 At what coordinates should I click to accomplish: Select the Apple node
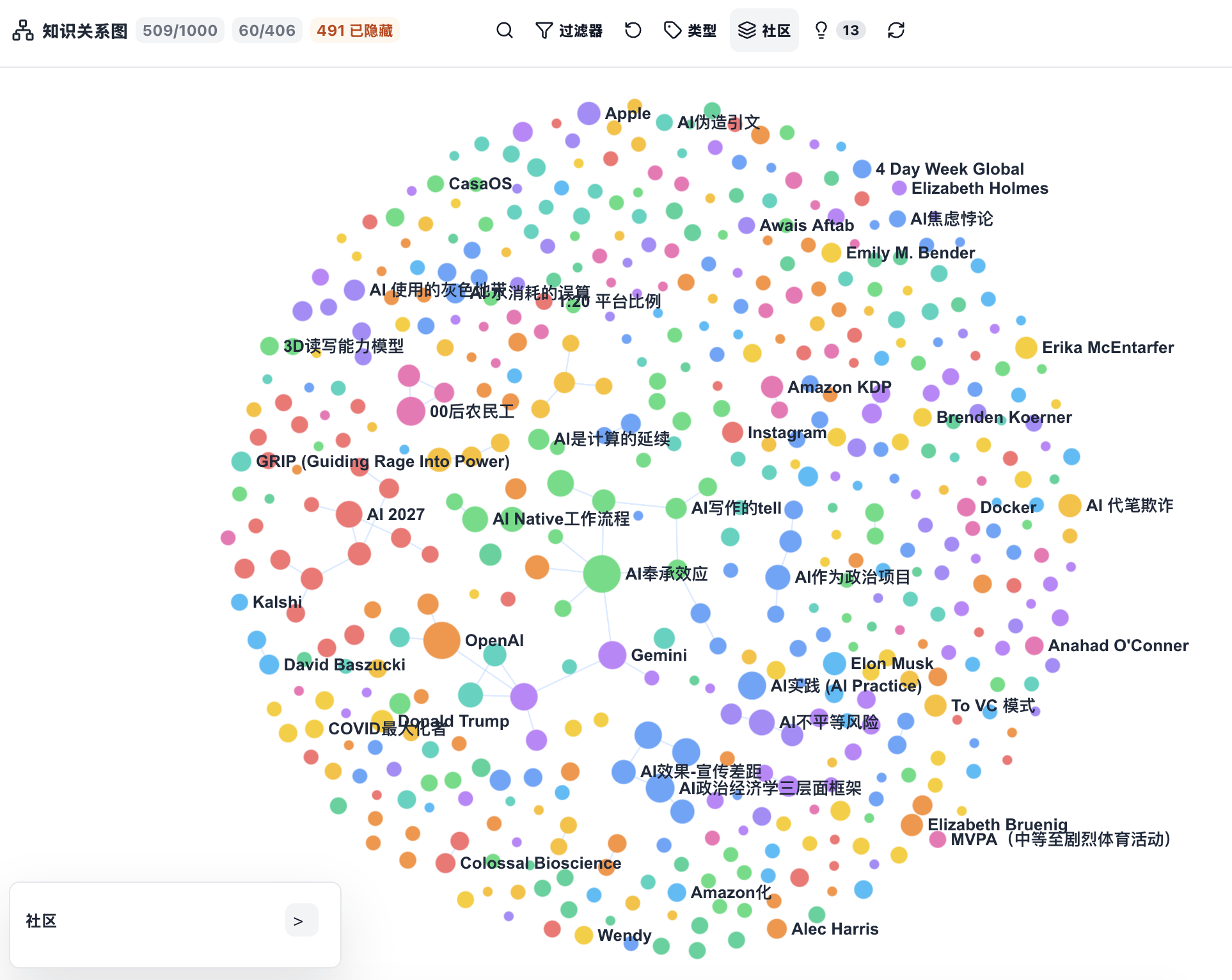(x=588, y=114)
